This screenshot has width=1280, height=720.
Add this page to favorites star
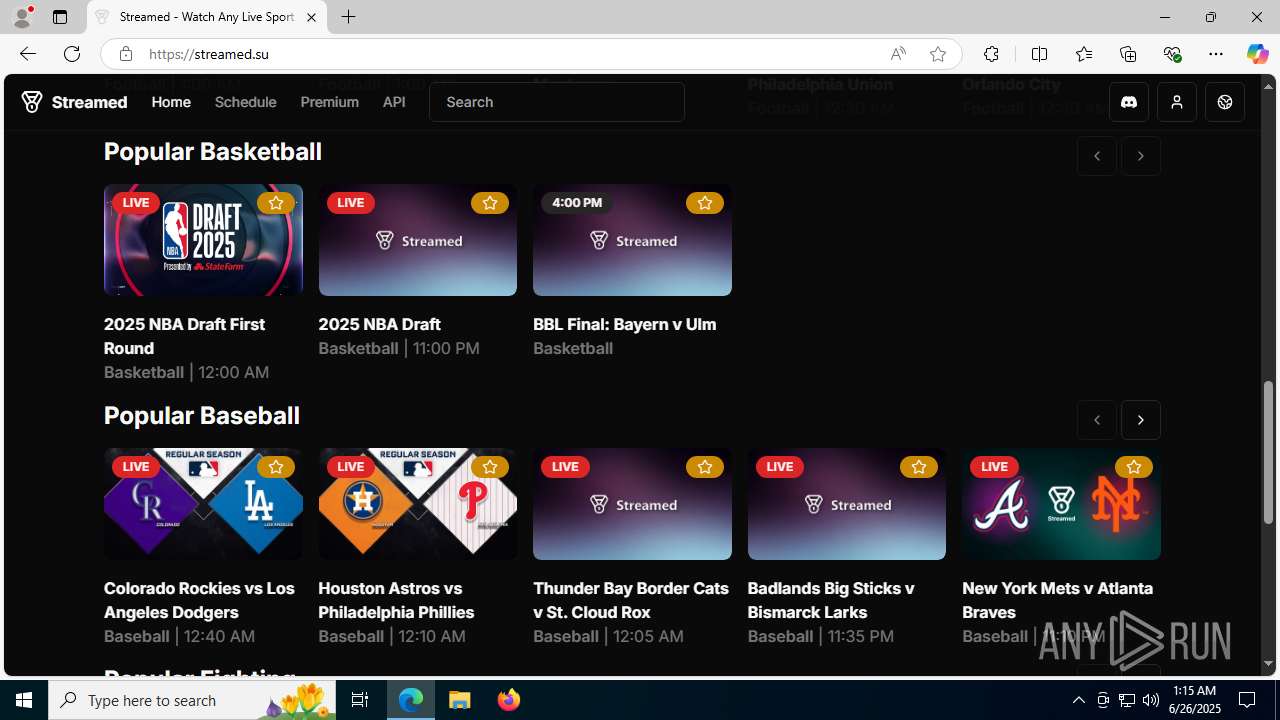pos(938,54)
